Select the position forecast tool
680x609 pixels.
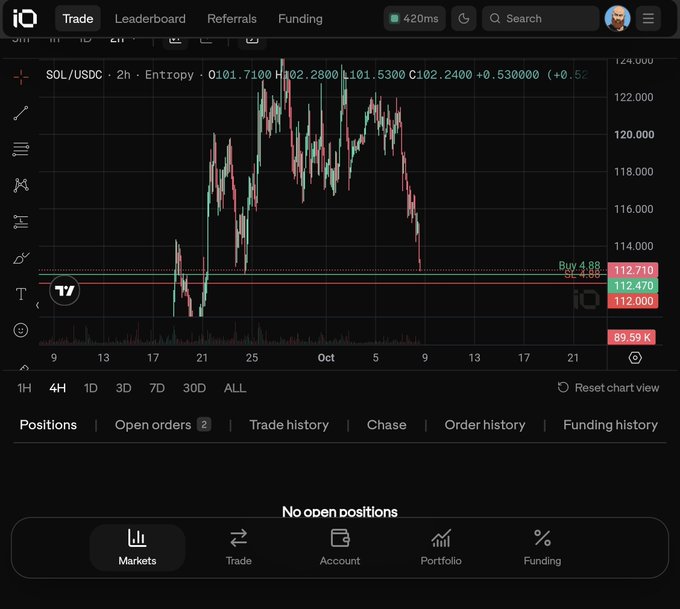(21, 222)
